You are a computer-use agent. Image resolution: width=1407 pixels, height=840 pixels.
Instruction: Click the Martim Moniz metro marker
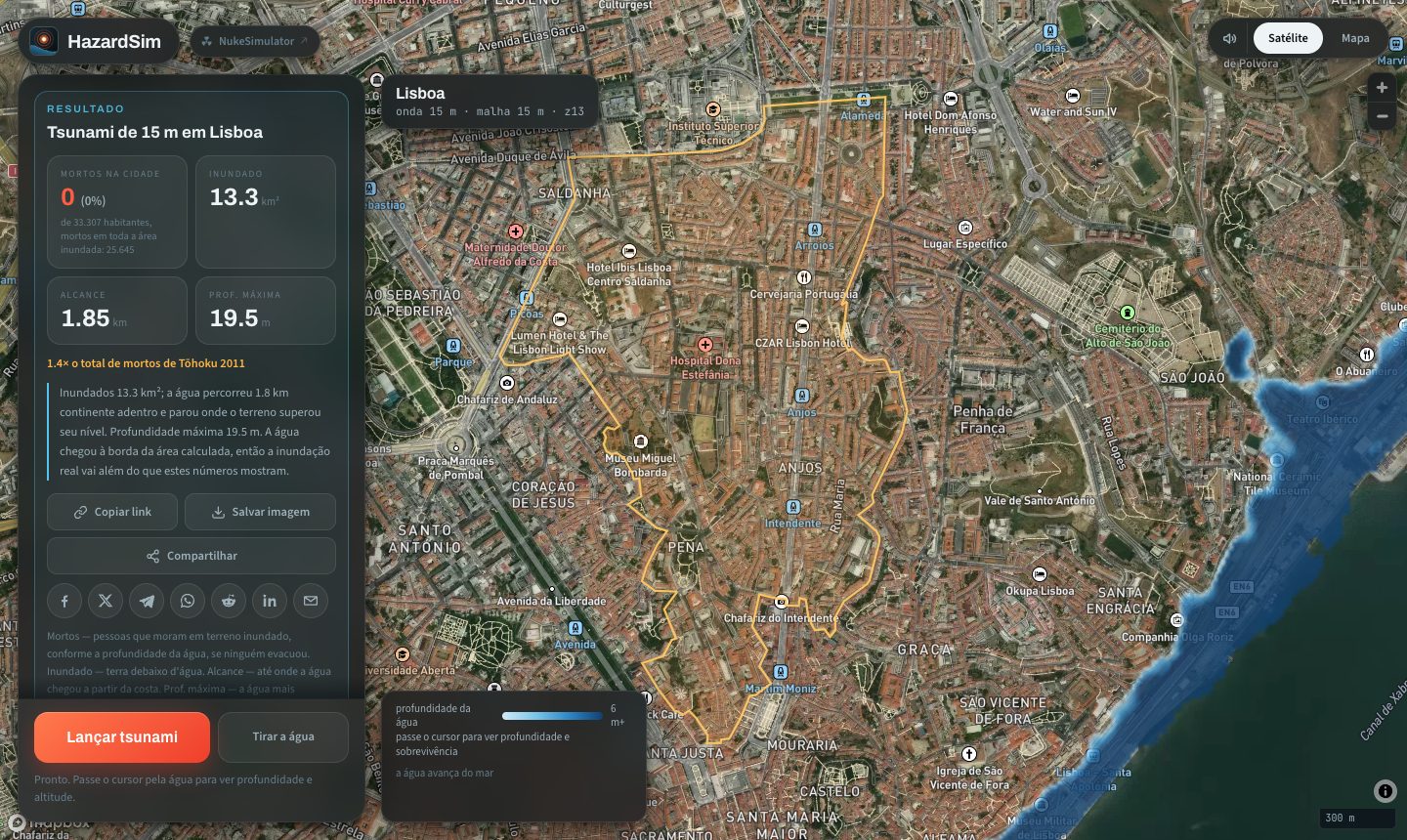780,672
